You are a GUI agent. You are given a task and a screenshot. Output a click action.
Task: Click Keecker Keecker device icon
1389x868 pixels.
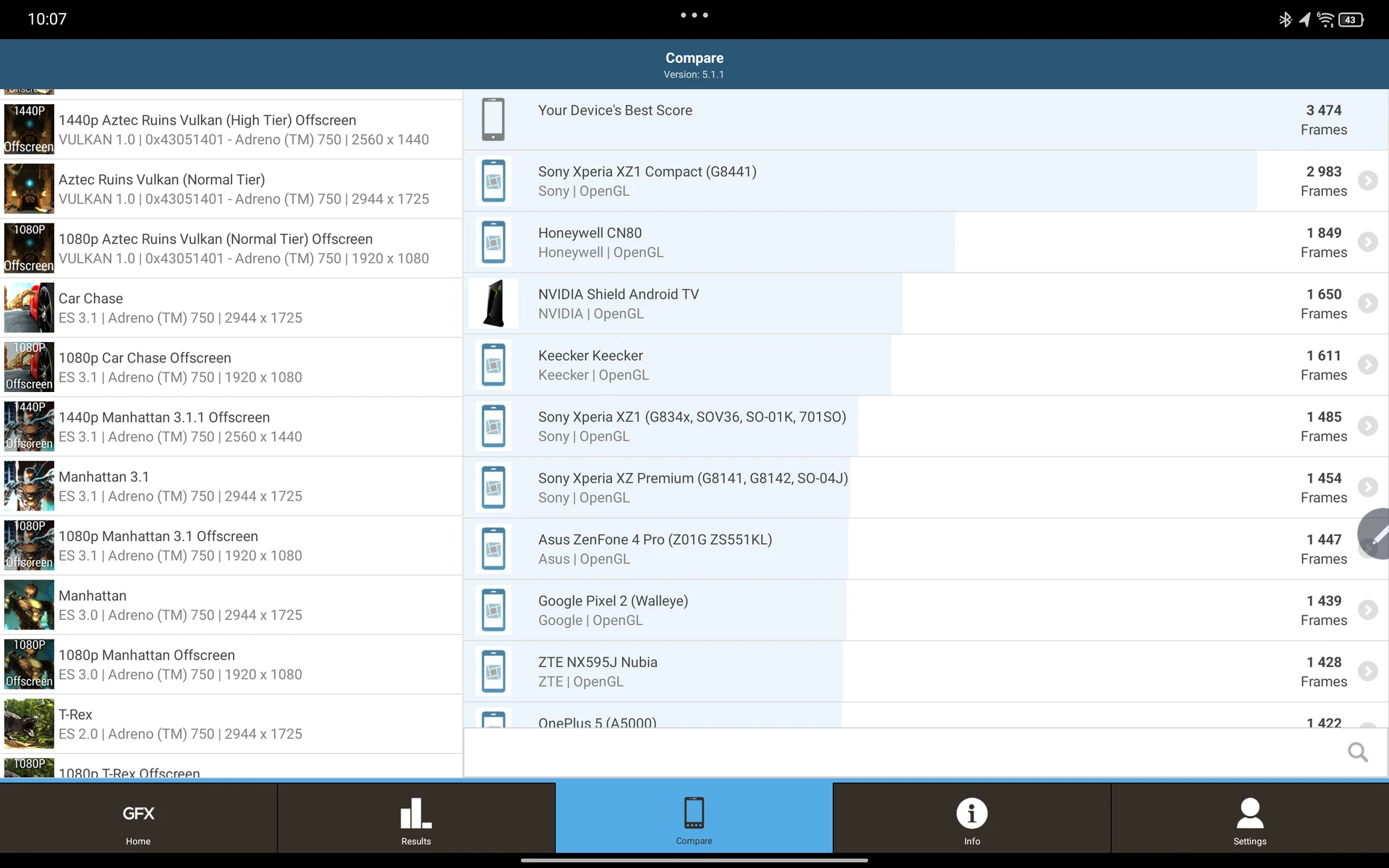pos(493,365)
